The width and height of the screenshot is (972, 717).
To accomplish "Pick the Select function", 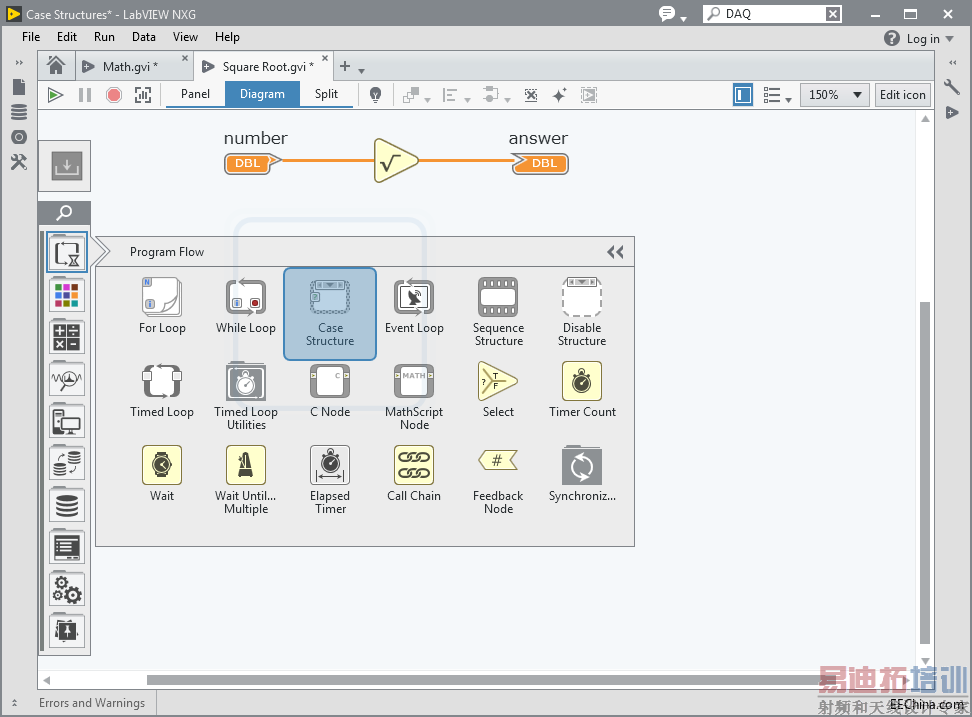I will click(x=498, y=390).
